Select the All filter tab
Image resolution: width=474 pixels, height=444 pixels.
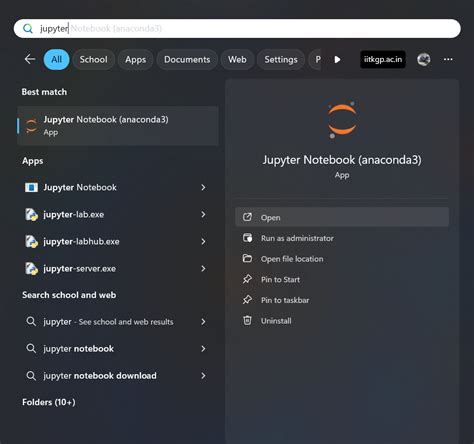coord(56,59)
